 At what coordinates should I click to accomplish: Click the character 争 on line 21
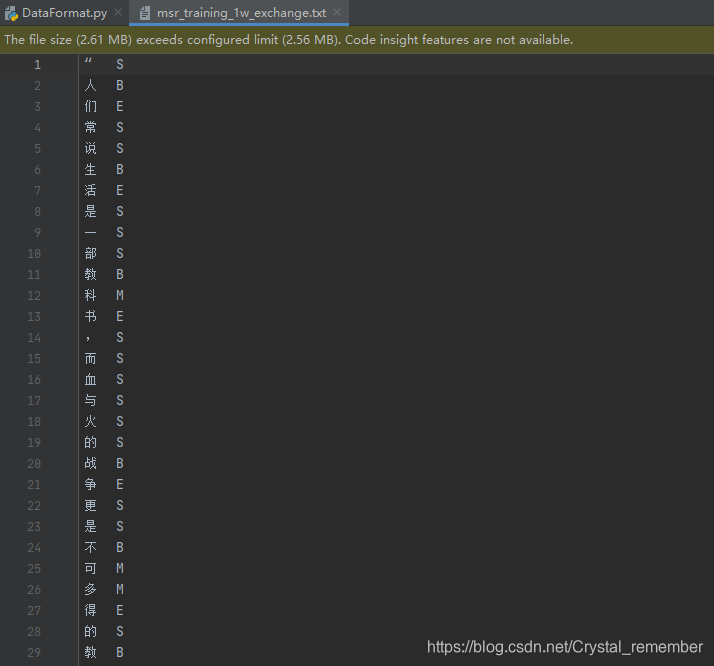[91, 485]
